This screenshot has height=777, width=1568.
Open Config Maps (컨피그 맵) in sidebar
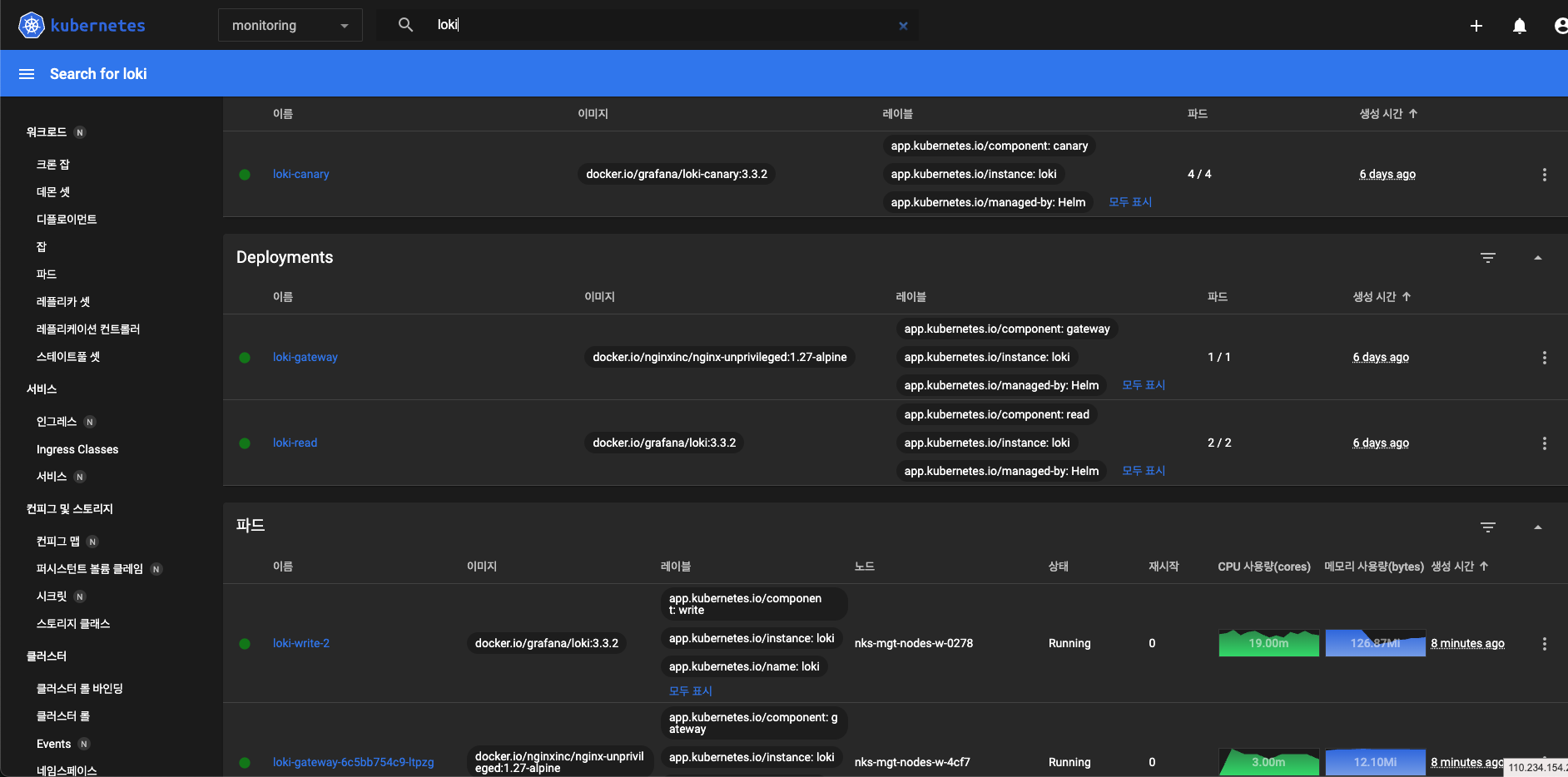[58, 542]
